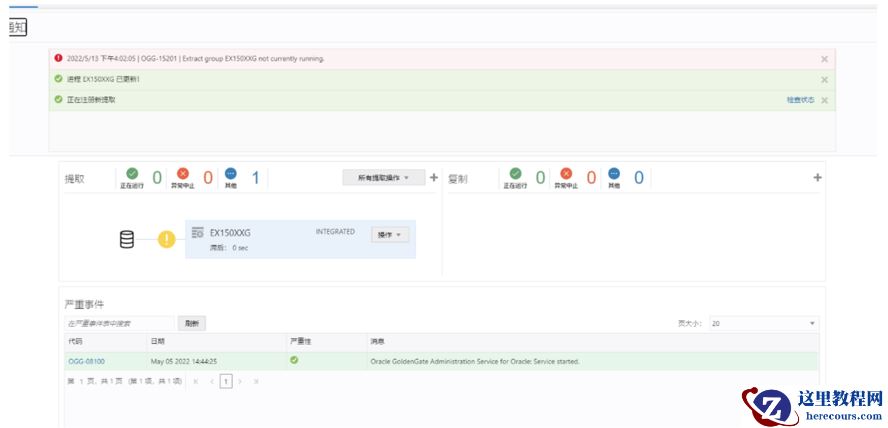Click extract other blue icon
Image resolution: width=888 pixels, height=428 pixels.
pyautogui.click(x=230, y=173)
